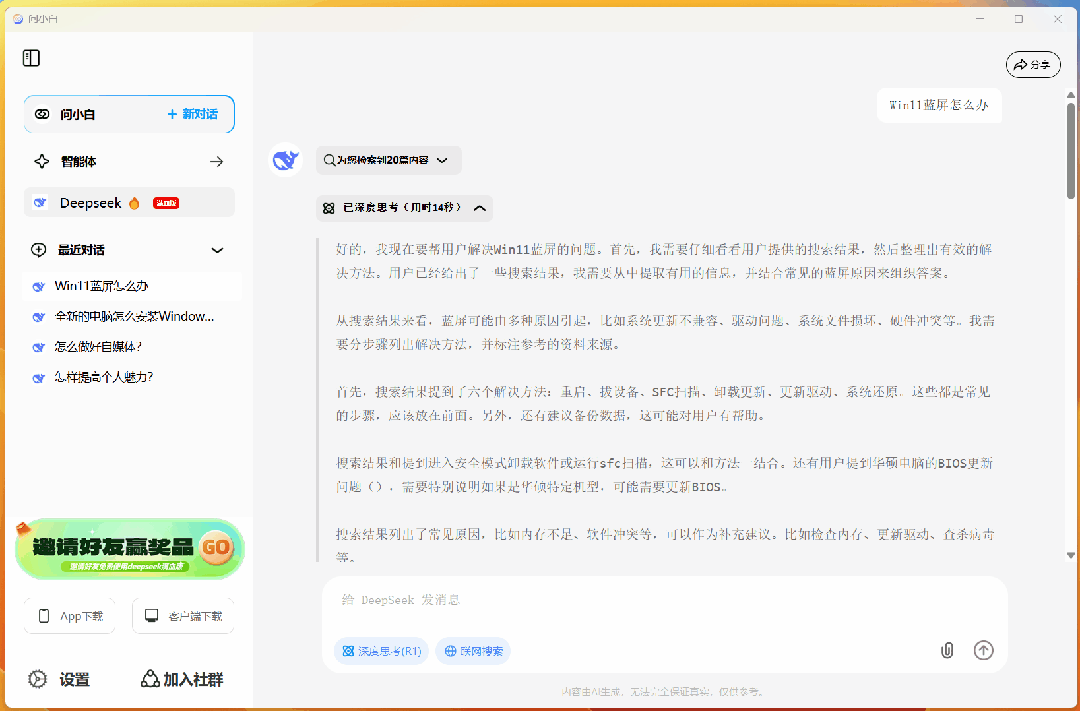Click the red badge beside Deepseek
The image size is (1080, 711).
click(x=166, y=203)
